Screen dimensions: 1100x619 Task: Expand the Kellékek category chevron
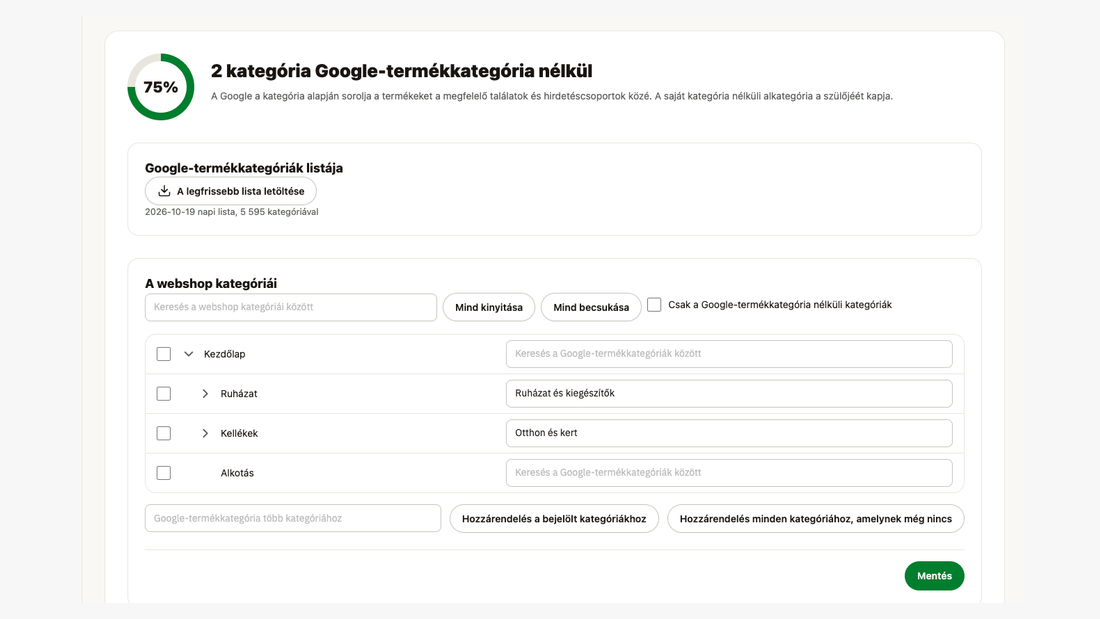click(x=205, y=433)
